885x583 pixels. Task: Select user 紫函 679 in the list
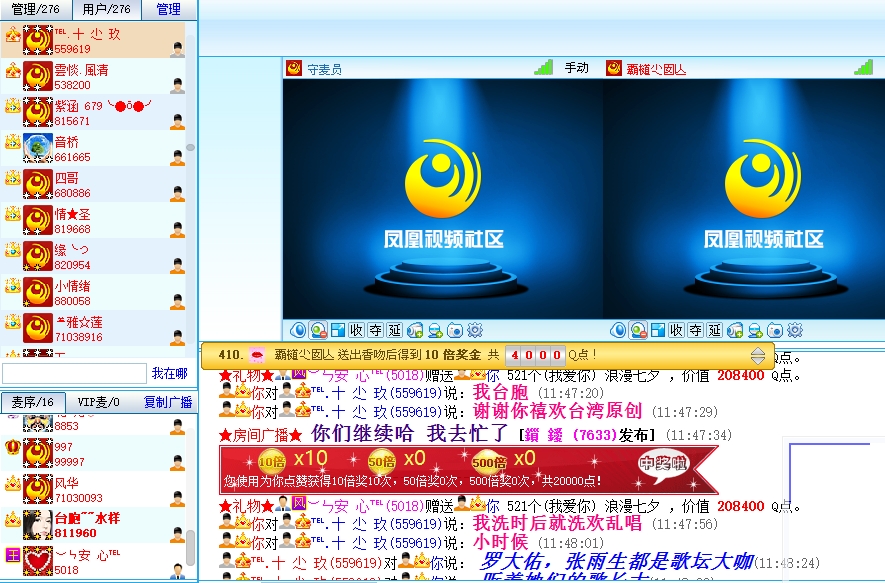pyautogui.click(x=93, y=112)
